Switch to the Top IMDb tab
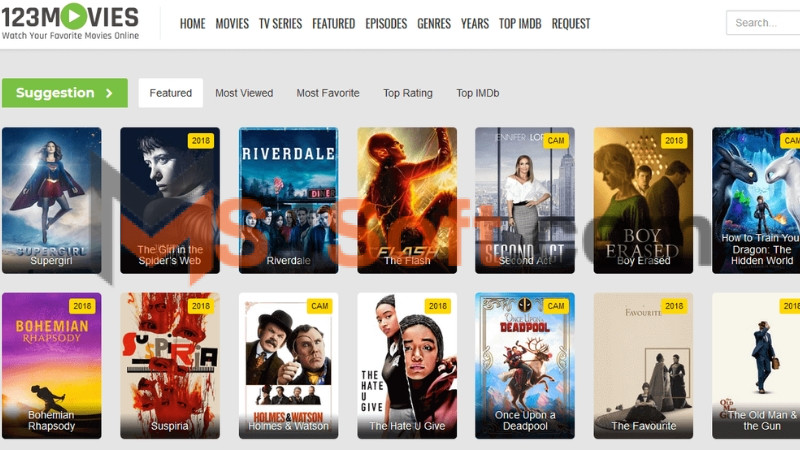The image size is (800, 450). click(478, 93)
